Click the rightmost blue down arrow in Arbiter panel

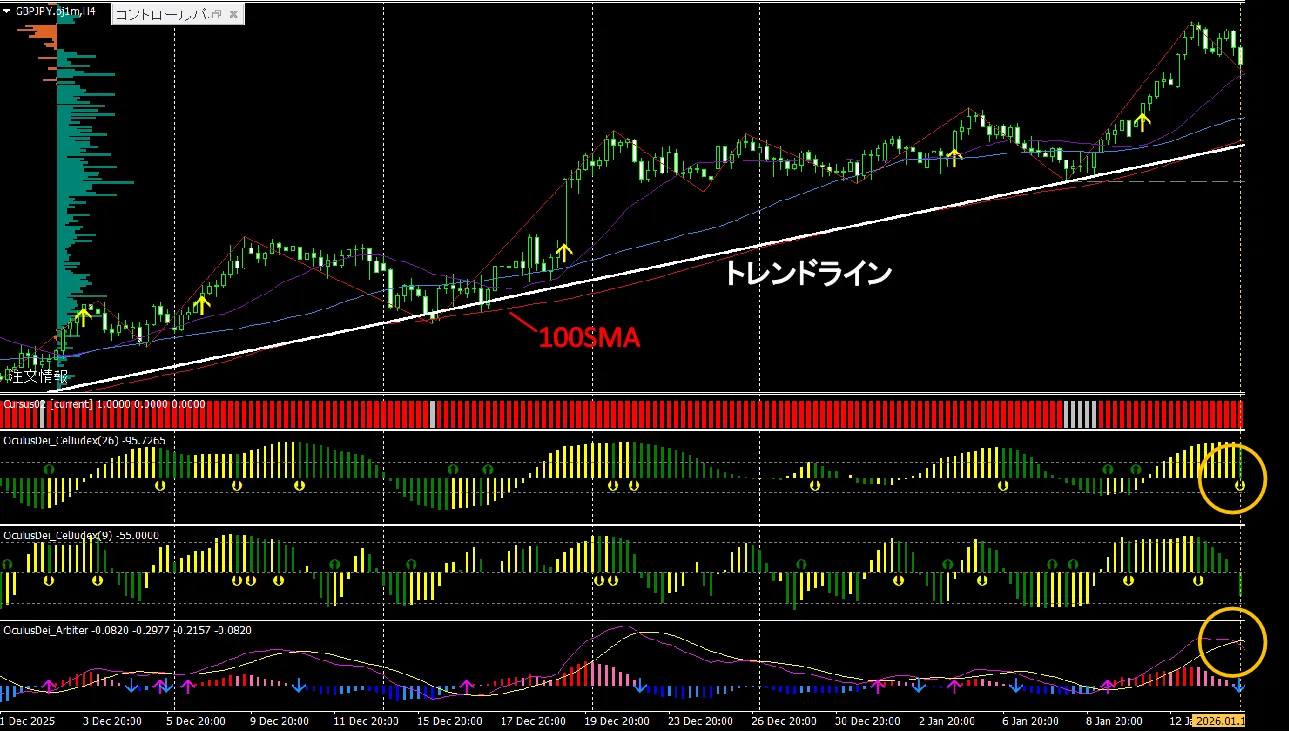click(1240, 686)
